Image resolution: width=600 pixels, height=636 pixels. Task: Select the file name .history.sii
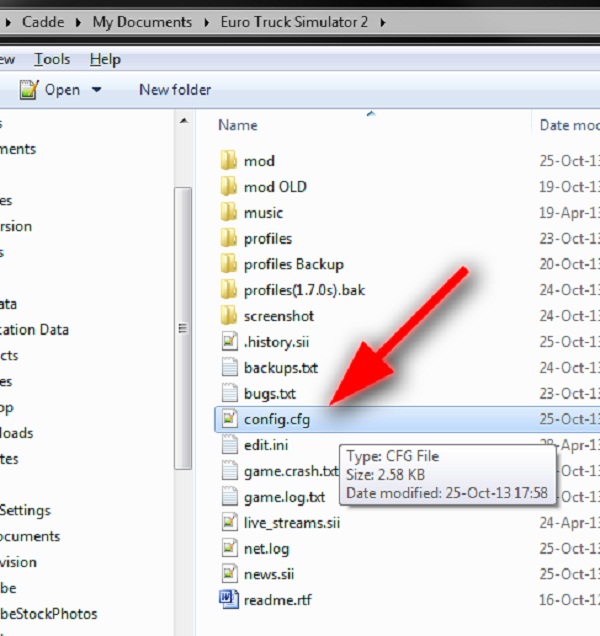(x=276, y=342)
